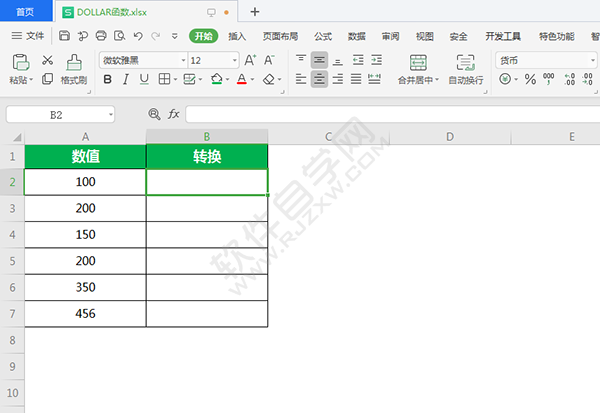Apply fill color bucket
Screen dimensions: 600x413
point(217,79)
